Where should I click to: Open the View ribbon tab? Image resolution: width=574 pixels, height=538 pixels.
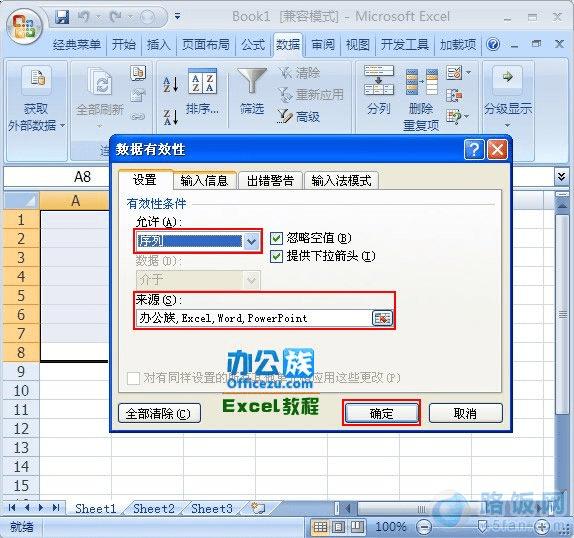pyautogui.click(x=358, y=45)
